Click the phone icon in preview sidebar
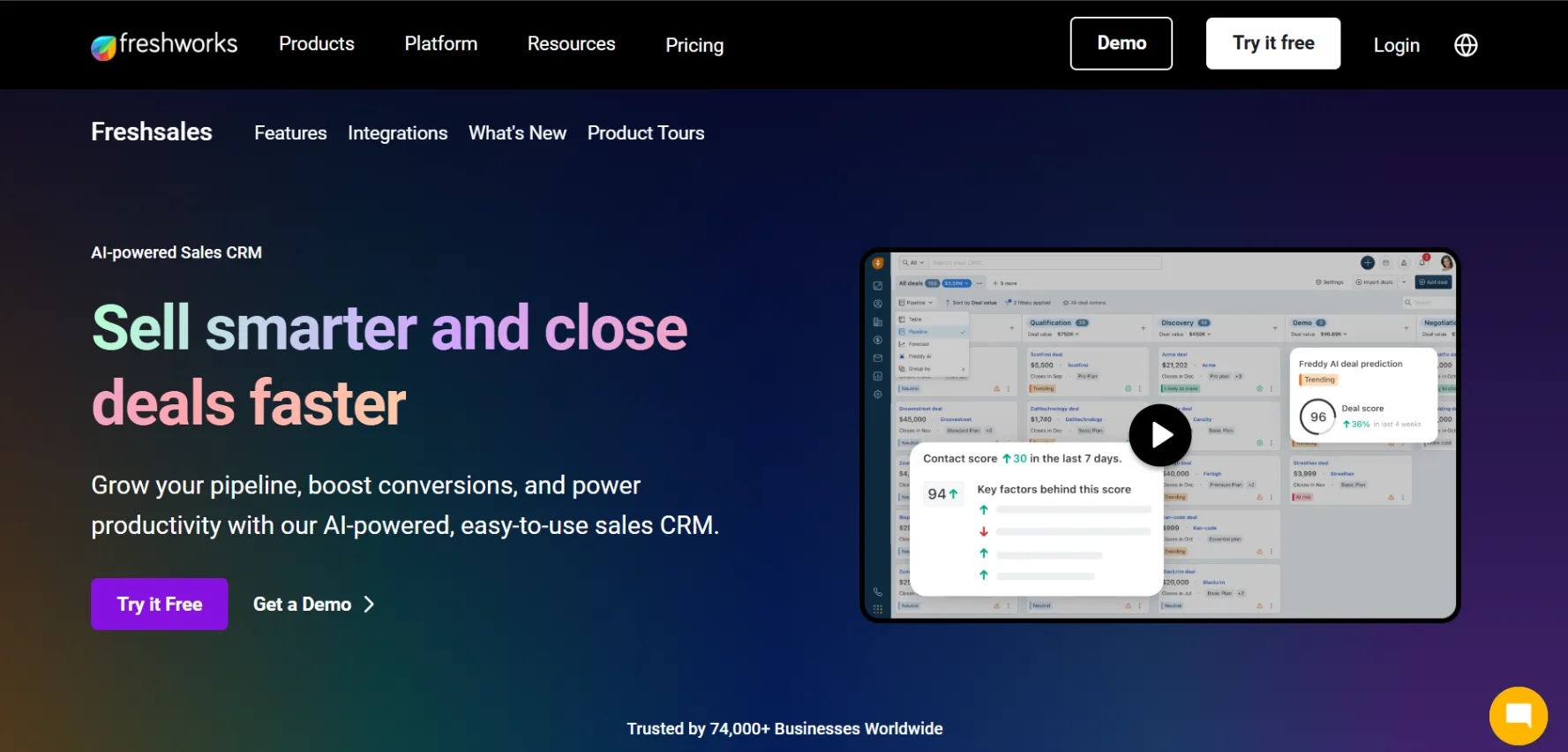This screenshot has height=752, width=1568. (x=877, y=592)
